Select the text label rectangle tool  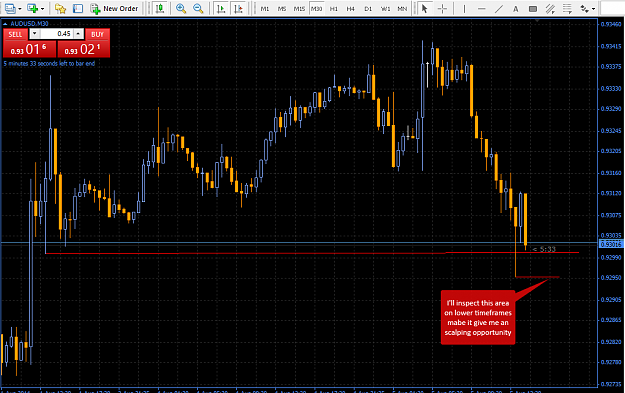(x=533, y=8)
